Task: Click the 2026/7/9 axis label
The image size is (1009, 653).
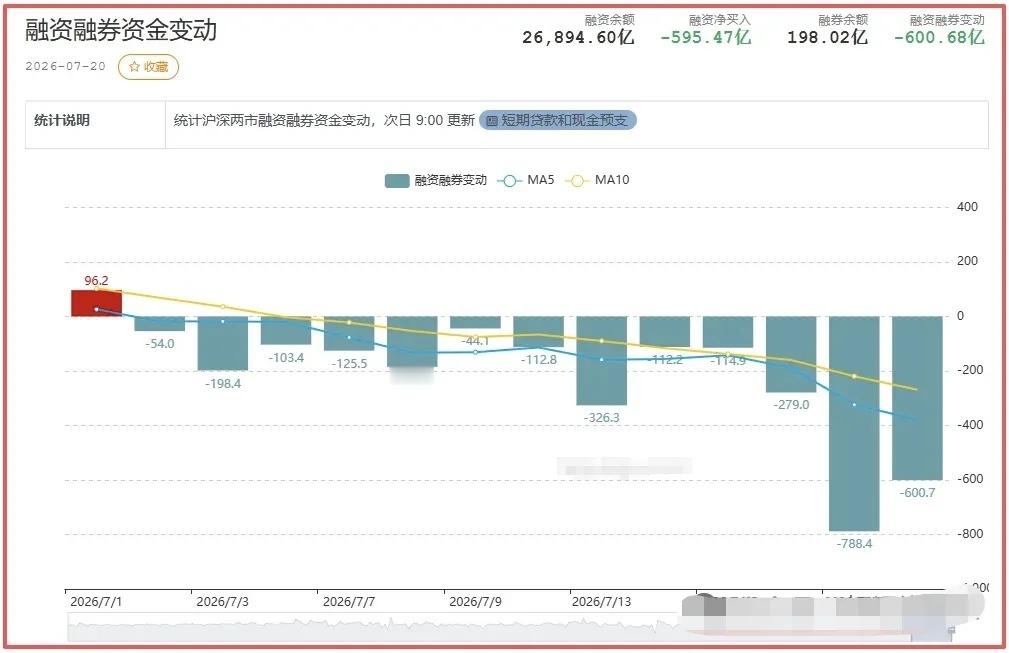Action: (x=475, y=602)
